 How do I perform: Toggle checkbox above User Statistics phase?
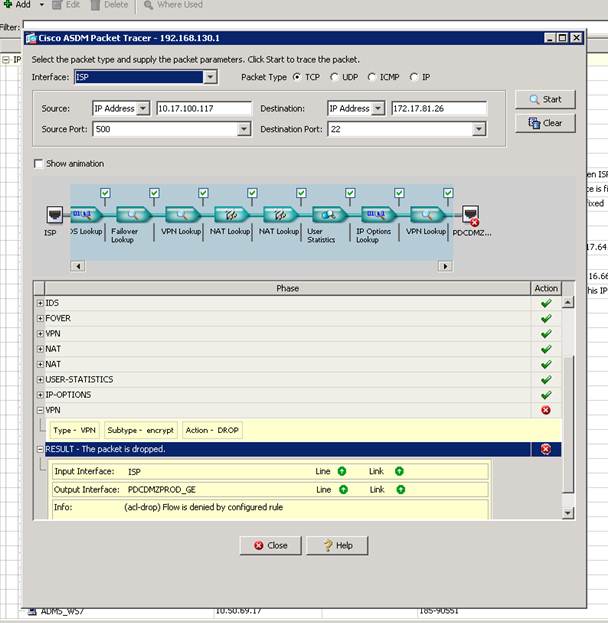(350, 193)
